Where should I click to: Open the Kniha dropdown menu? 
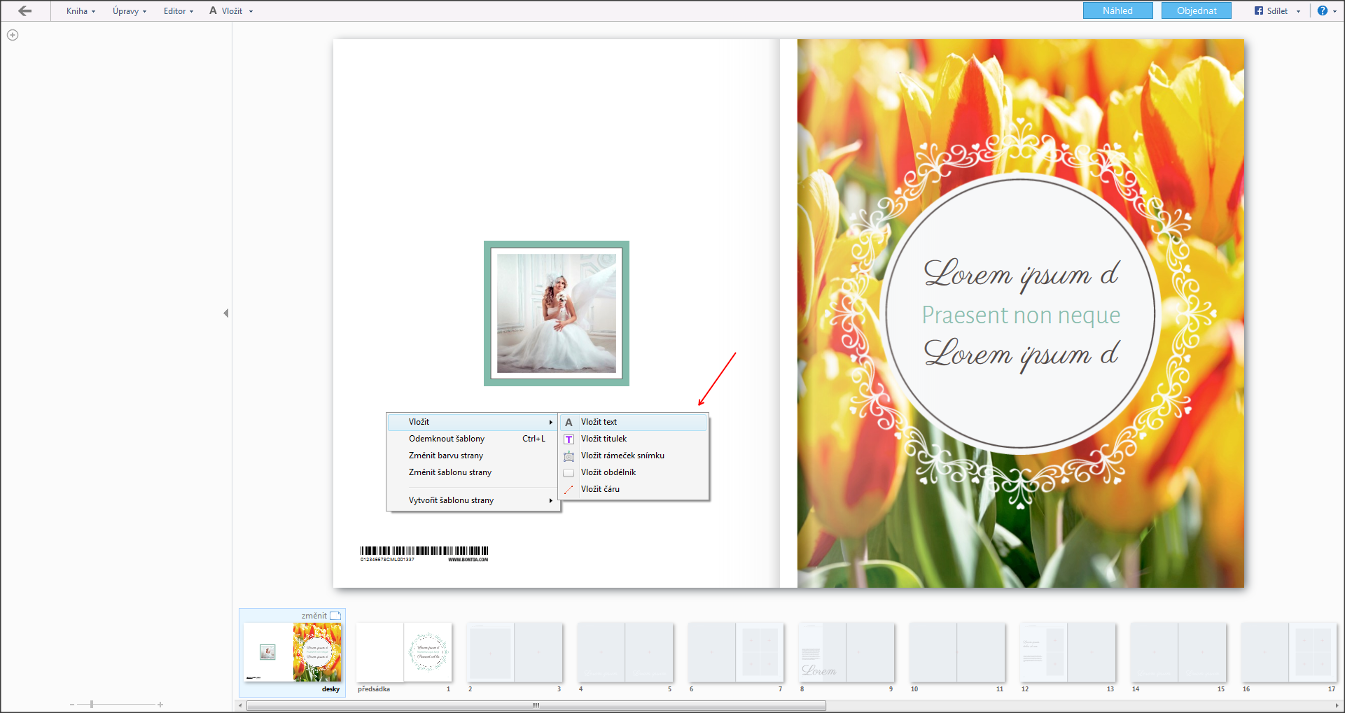coord(81,11)
